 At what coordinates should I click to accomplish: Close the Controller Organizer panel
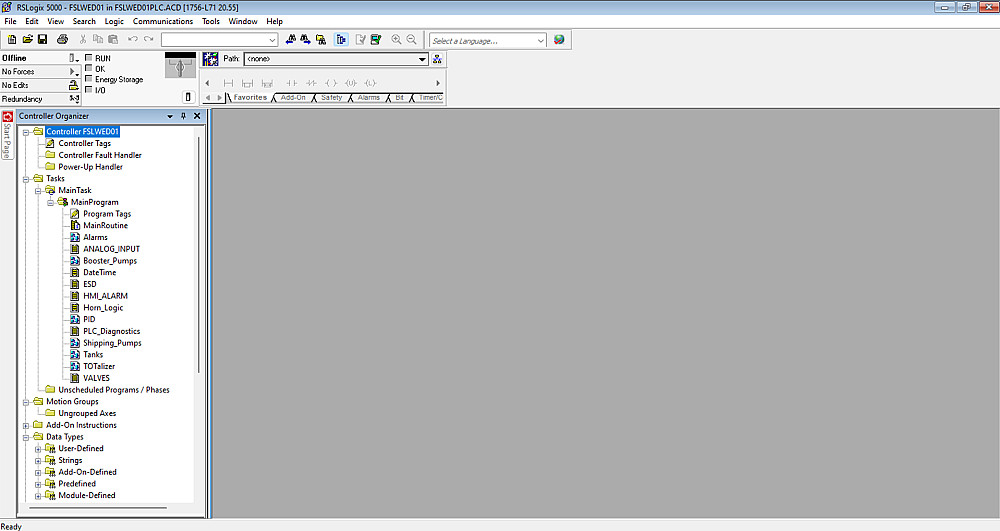[197, 116]
